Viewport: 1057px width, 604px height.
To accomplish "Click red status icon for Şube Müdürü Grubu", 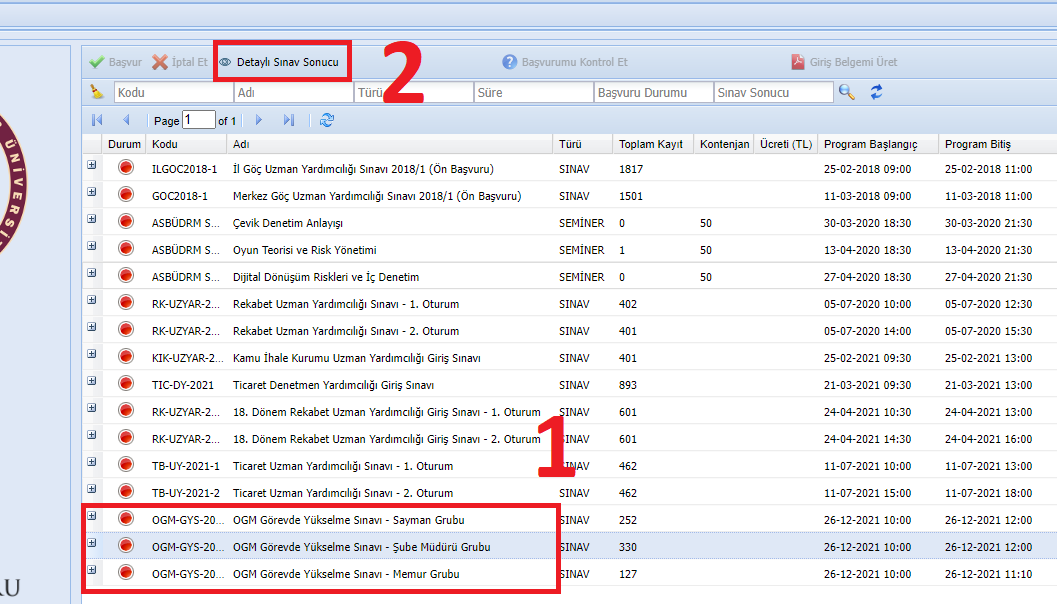I will (125, 545).
